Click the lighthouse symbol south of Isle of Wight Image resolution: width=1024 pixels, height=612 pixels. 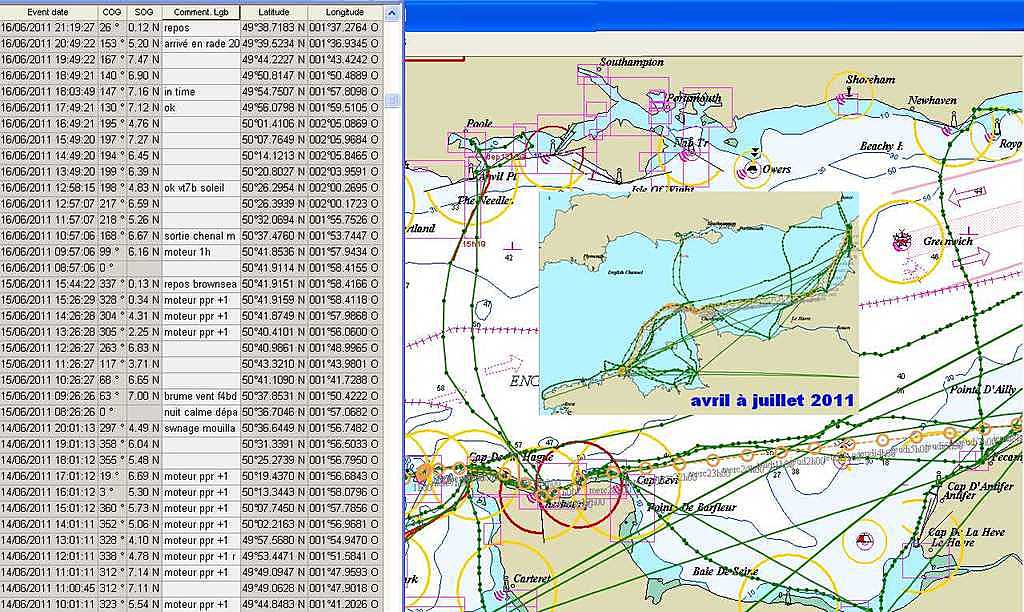click(618, 175)
